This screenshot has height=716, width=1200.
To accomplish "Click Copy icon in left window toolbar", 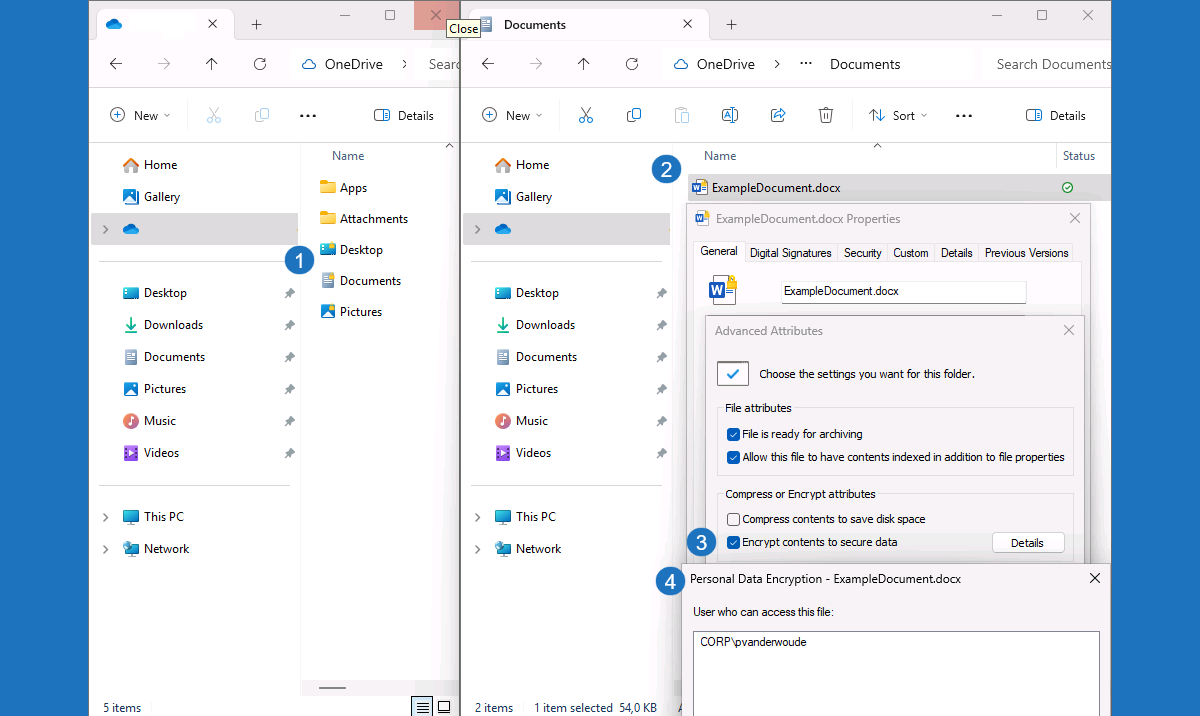I will 262,115.
